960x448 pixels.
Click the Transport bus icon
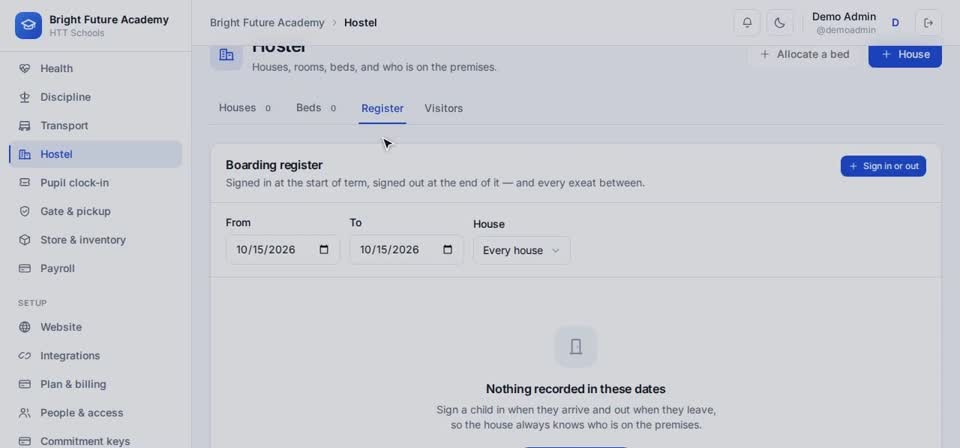[x=24, y=125]
